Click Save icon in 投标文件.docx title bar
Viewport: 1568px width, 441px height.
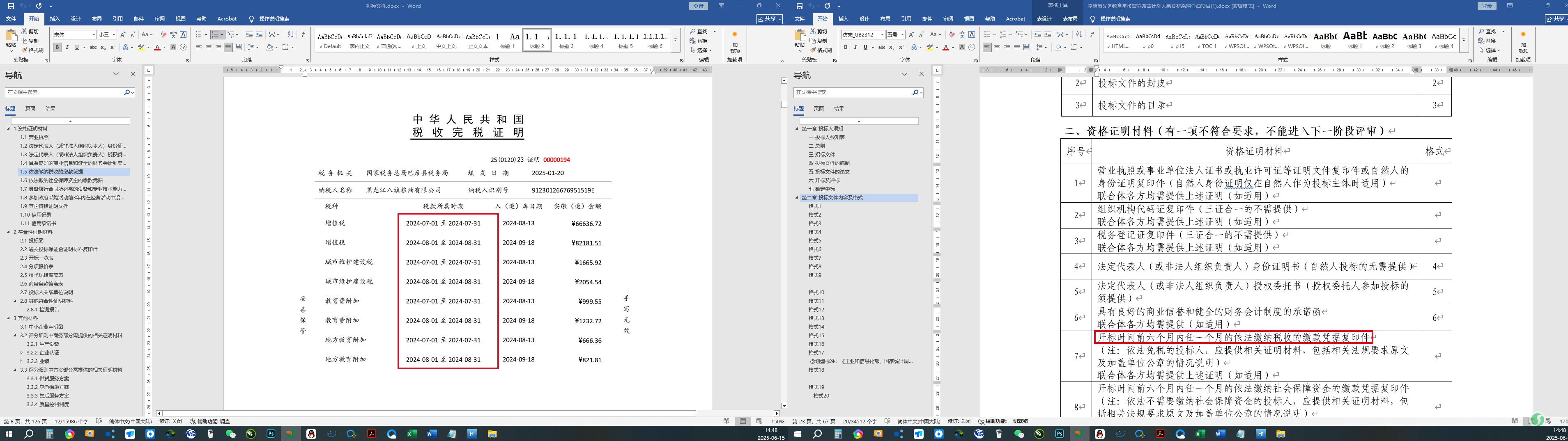pyautogui.click(x=10, y=6)
